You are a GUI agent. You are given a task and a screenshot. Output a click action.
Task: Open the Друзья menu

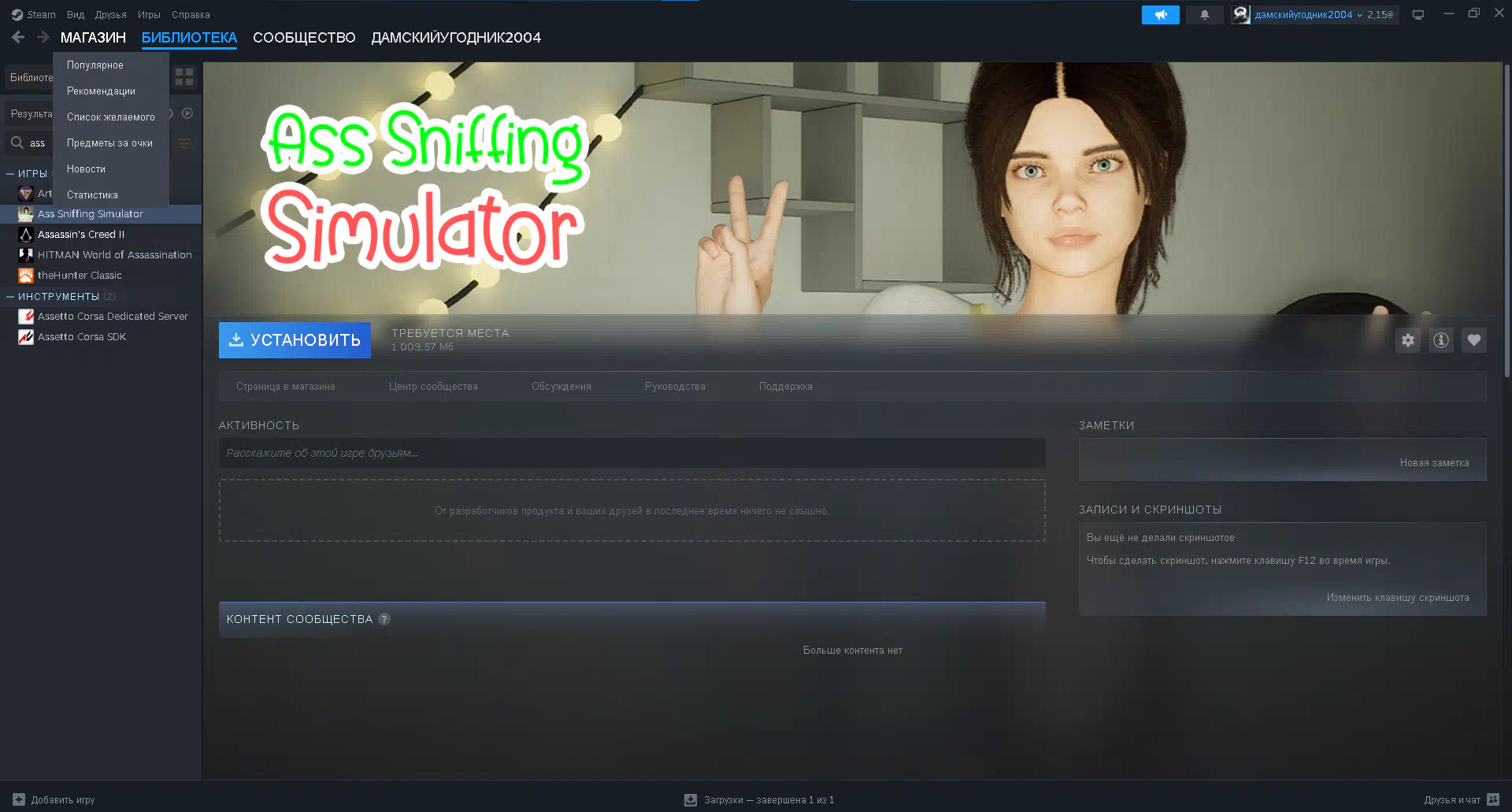(110, 14)
